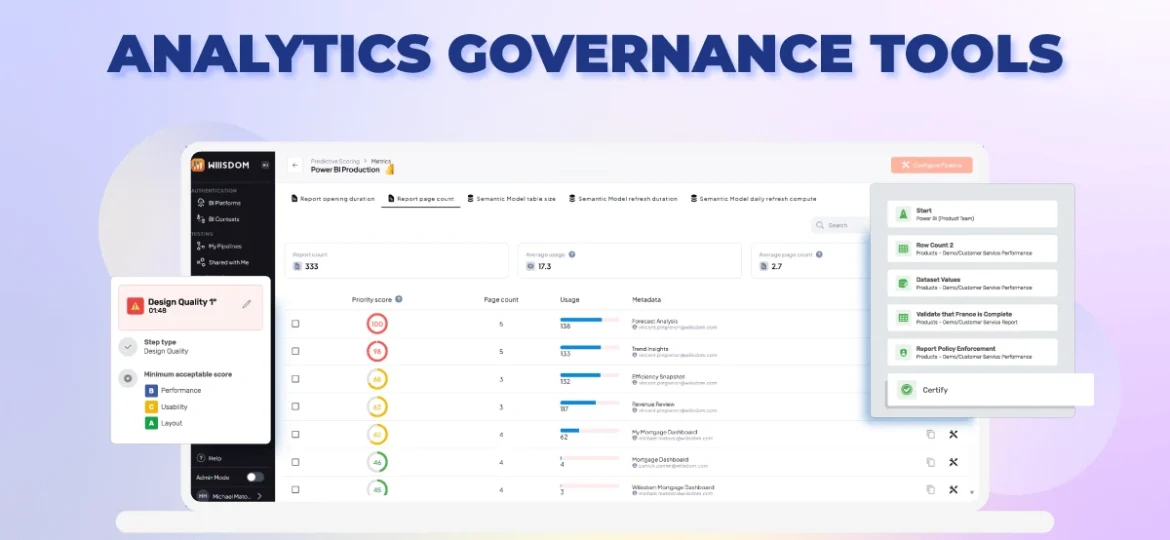This screenshot has width=1170, height=540.
Task: Click the red warning icon on Design Quality card
Action: (135, 306)
